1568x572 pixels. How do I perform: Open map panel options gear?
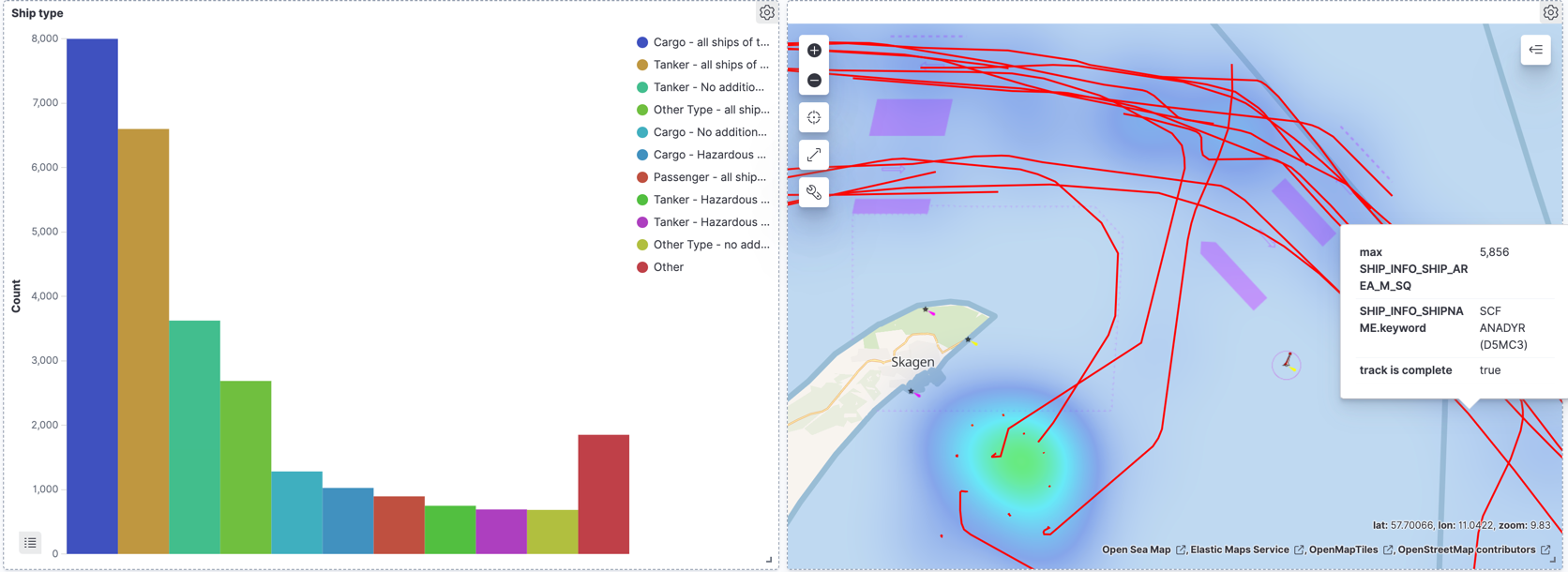coord(1550,13)
